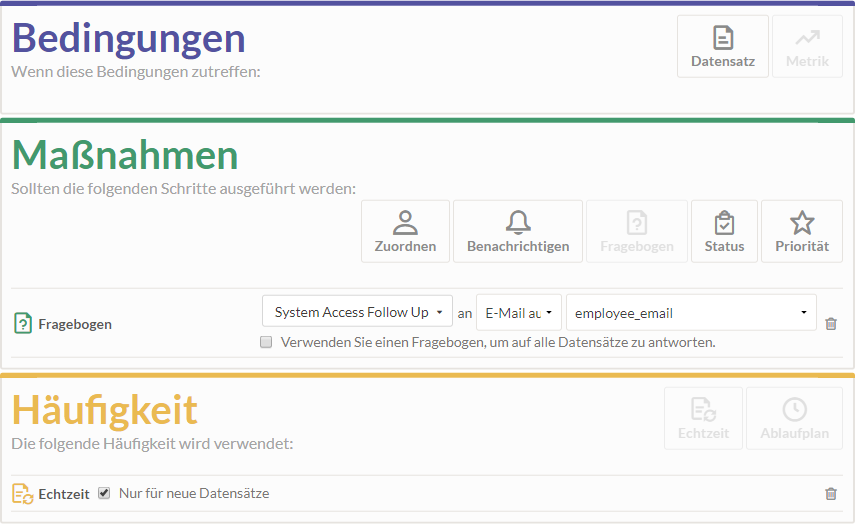Click the Bedingungen section heading
Image resolution: width=855 pixels, height=524 pixels.
click(x=128, y=37)
